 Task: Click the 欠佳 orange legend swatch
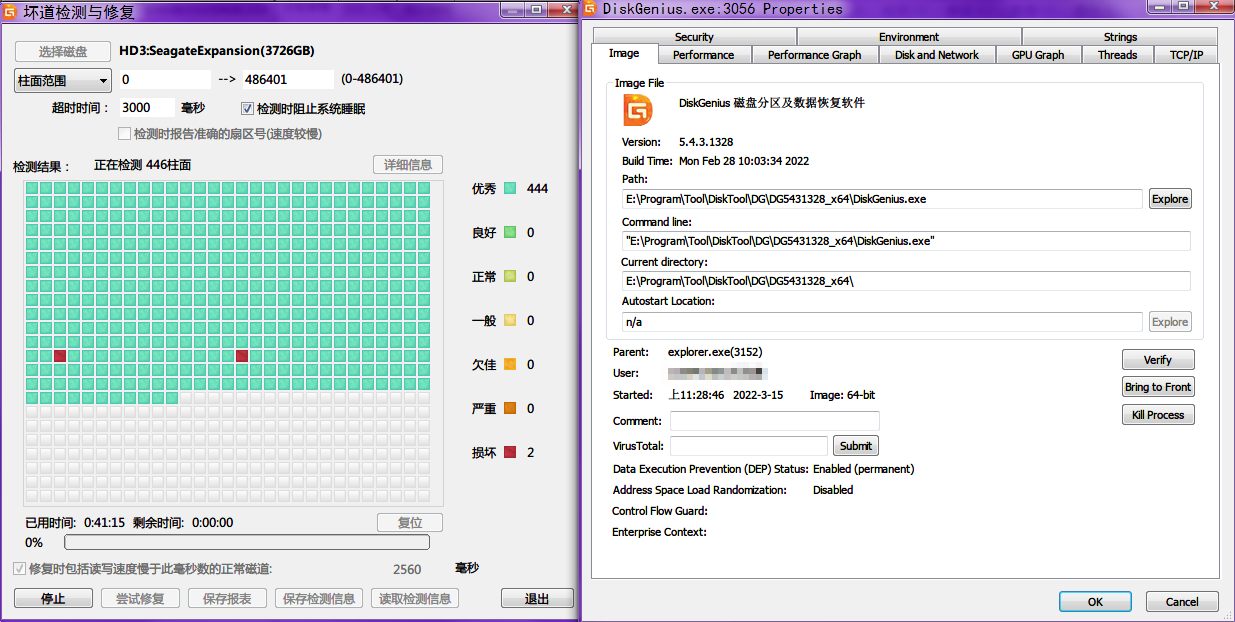[x=510, y=364]
